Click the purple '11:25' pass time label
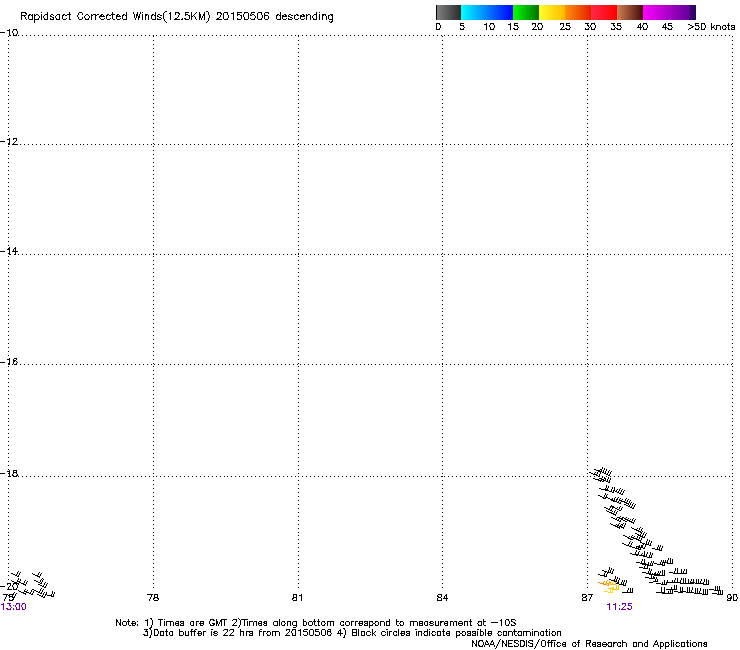 619,607
